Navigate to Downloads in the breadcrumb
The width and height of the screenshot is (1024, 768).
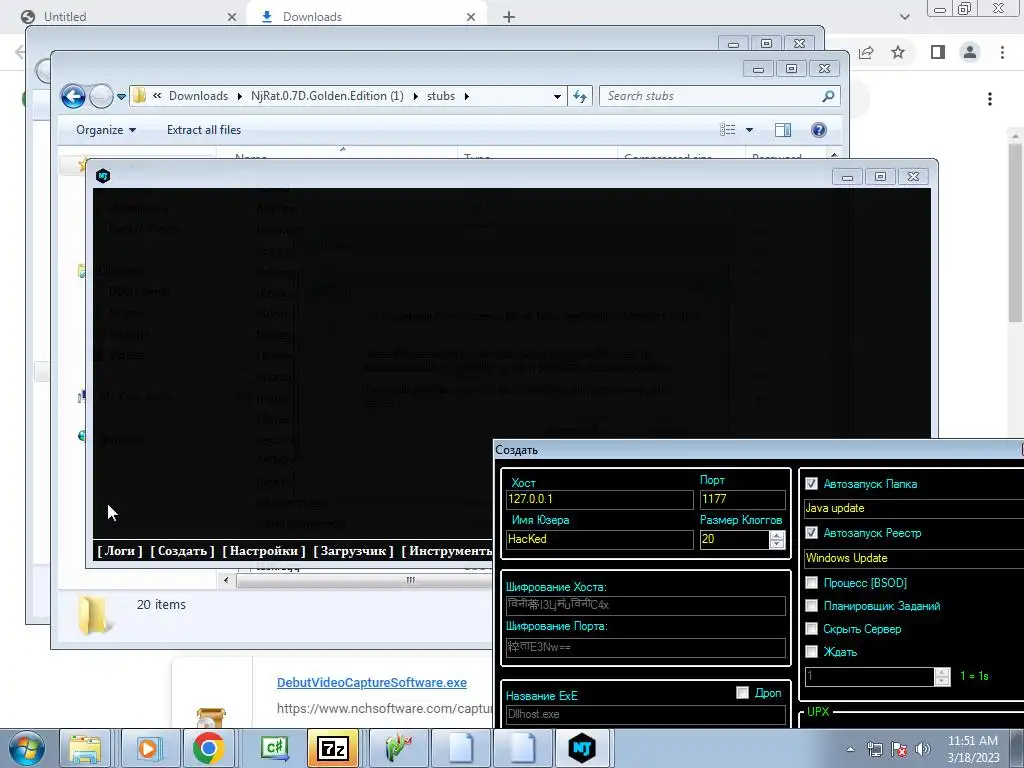tap(199, 96)
